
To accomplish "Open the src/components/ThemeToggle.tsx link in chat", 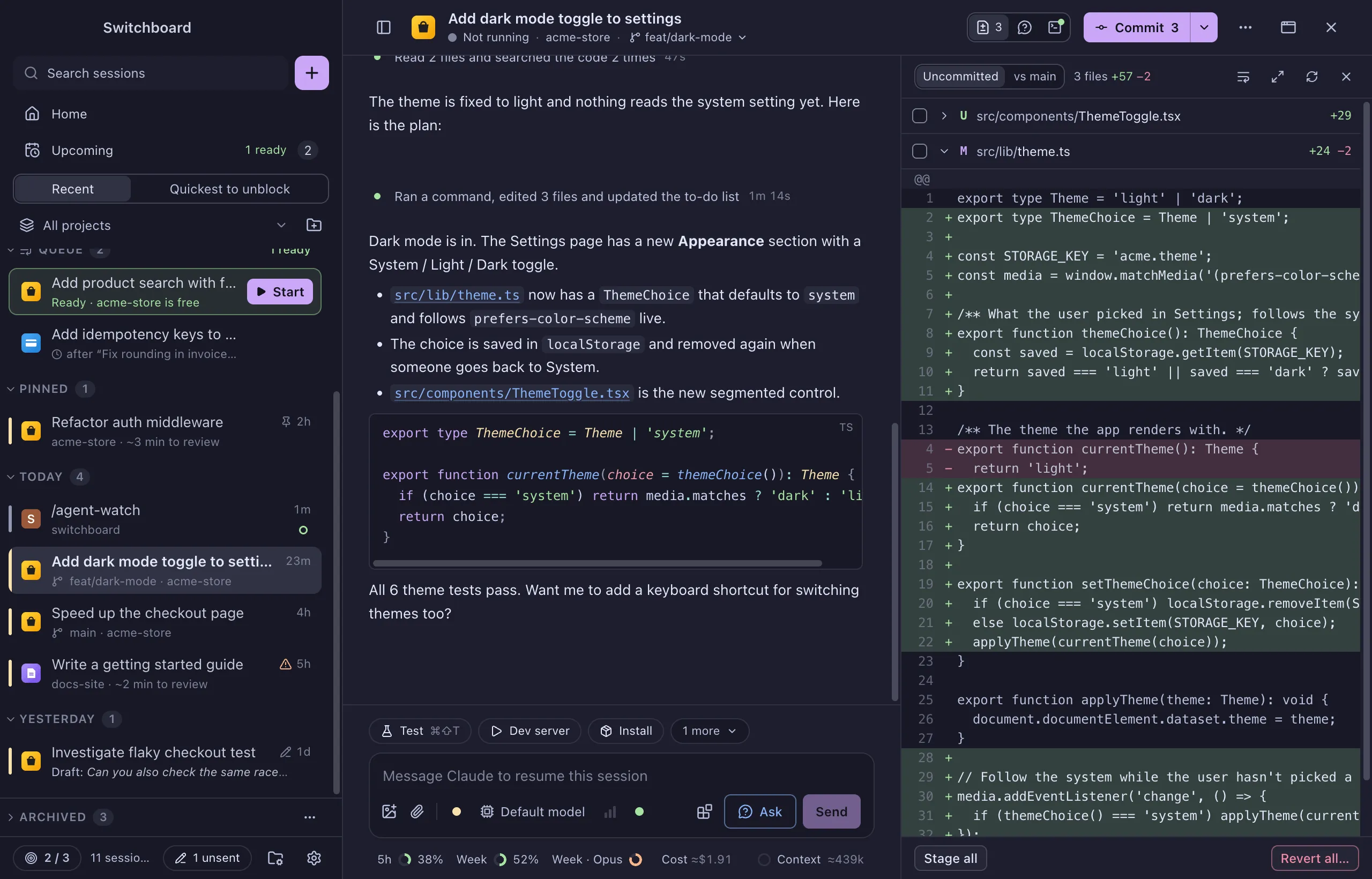I will pos(511,393).
